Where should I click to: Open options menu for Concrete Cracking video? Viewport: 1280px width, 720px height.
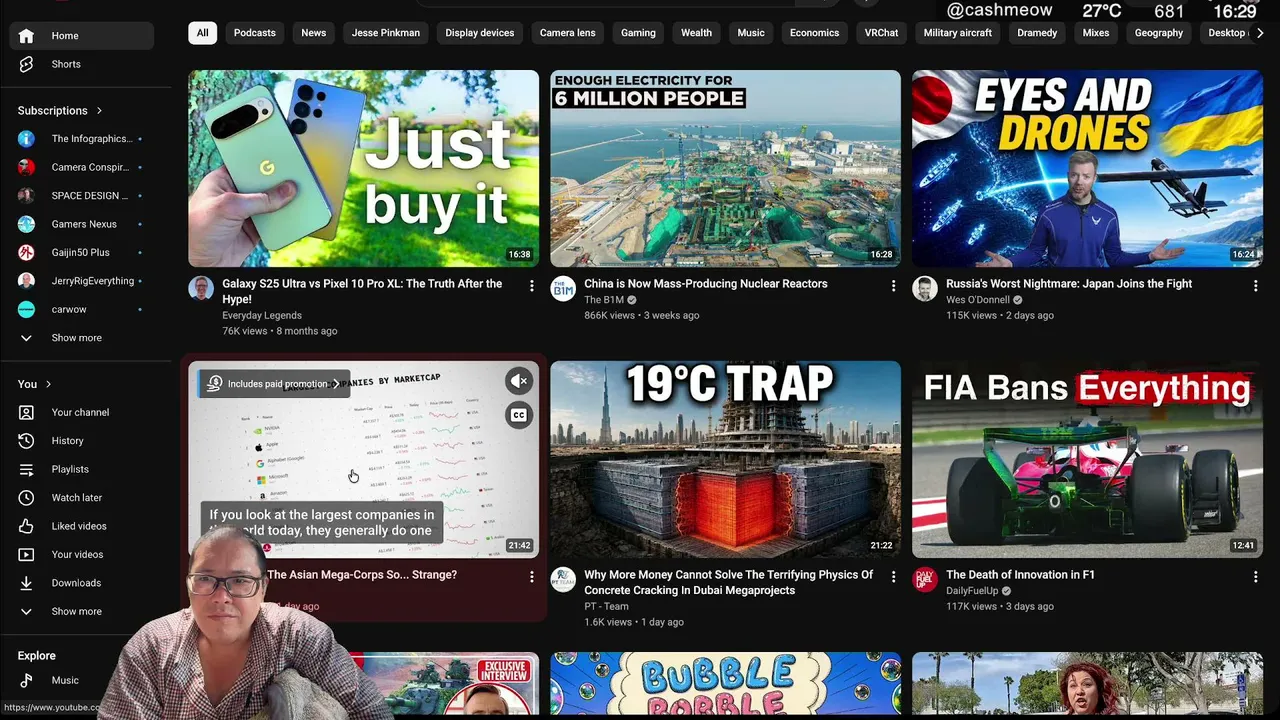(893, 577)
